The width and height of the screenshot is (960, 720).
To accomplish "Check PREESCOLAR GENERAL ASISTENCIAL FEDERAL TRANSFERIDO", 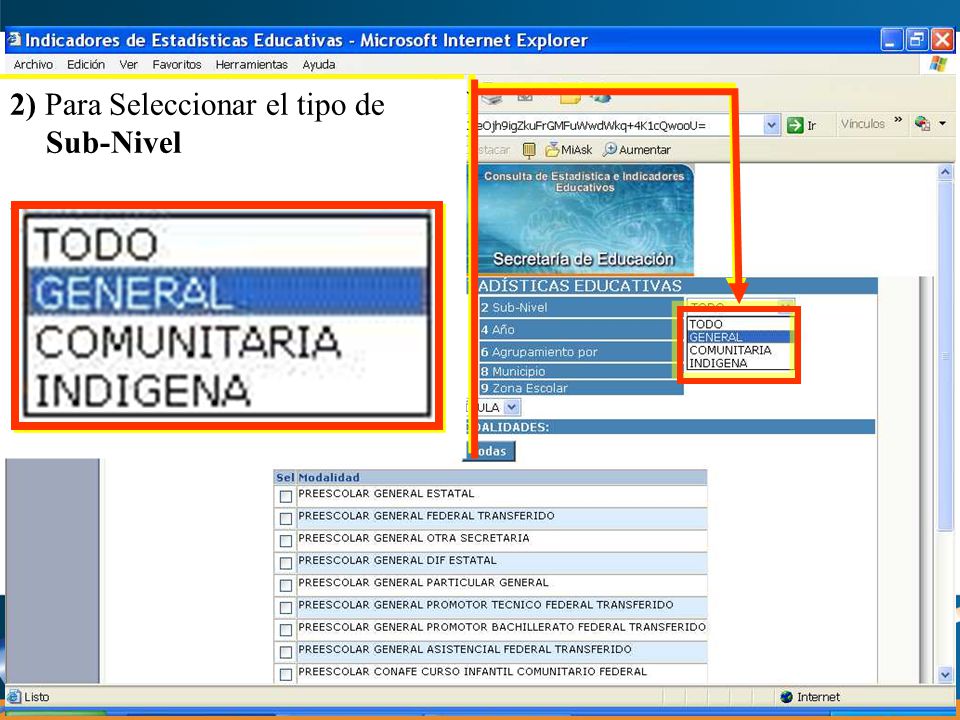I will (286, 652).
